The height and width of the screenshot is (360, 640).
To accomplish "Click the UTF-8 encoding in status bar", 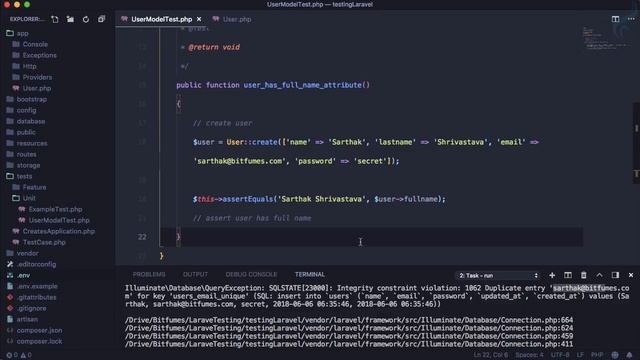I will (x=560, y=355).
